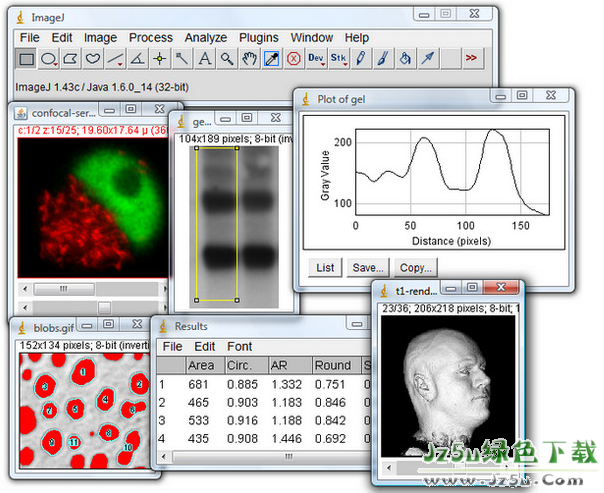Click the z-slice slider thumb in confocal window
The height and width of the screenshot is (493, 604).
(104, 307)
